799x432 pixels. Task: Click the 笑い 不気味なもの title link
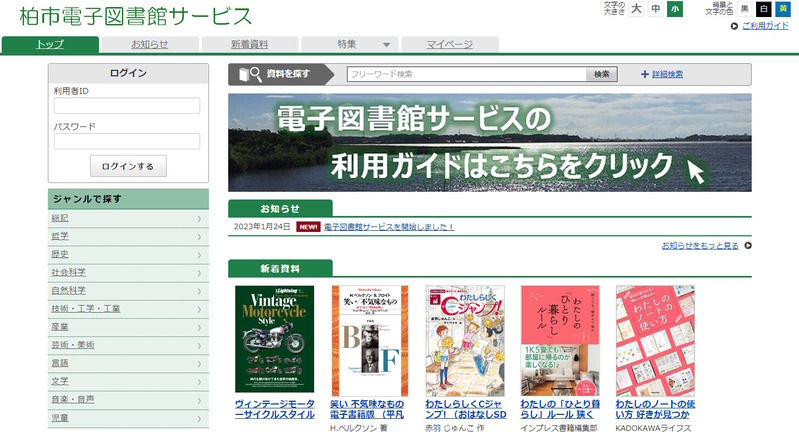tap(367, 409)
